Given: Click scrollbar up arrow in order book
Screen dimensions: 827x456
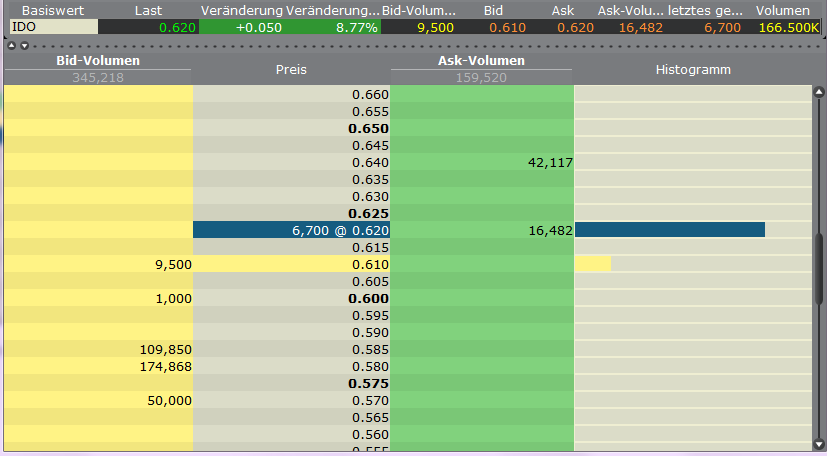Looking at the screenshot, I should point(819,93).
